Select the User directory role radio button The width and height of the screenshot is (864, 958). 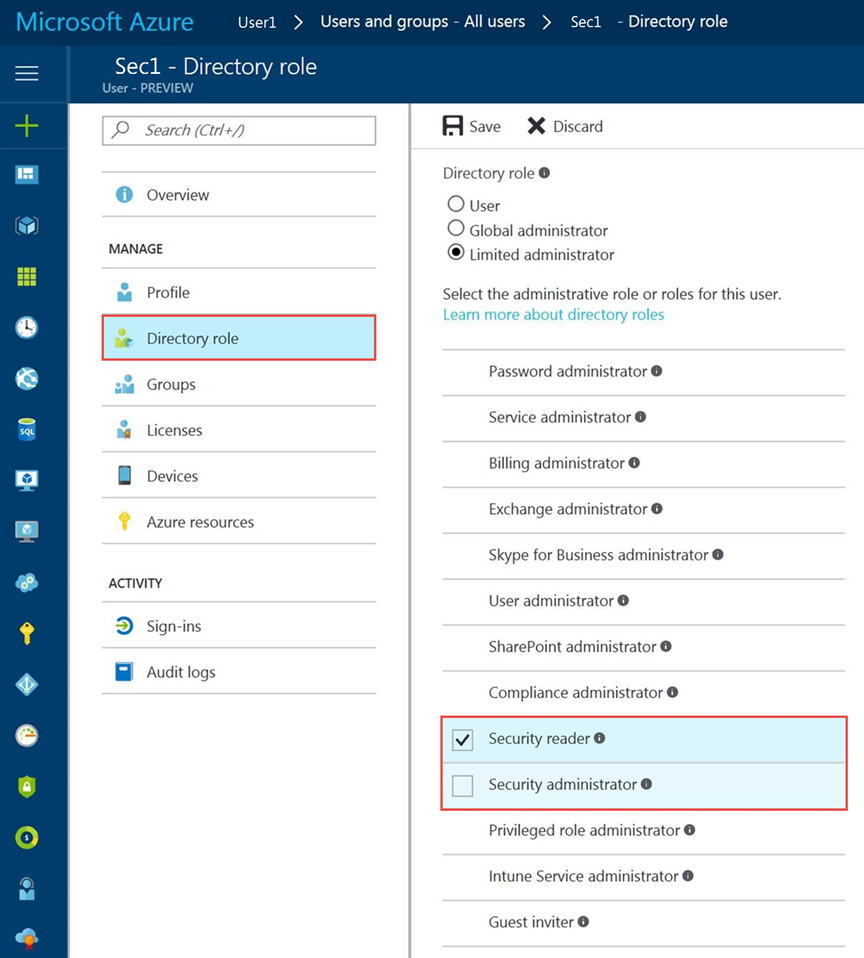click(456, 205)
